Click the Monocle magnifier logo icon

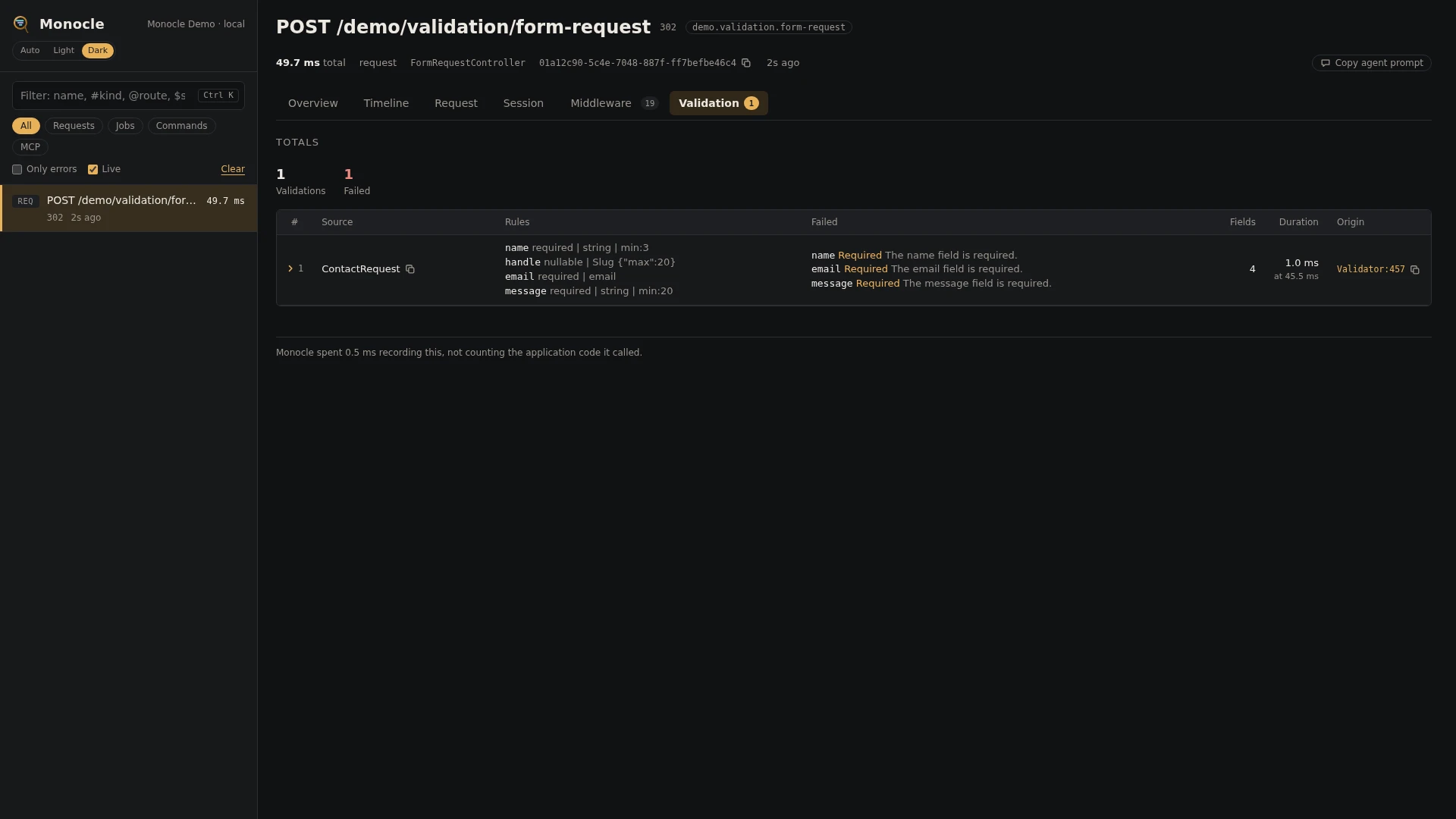pos(21,24)
